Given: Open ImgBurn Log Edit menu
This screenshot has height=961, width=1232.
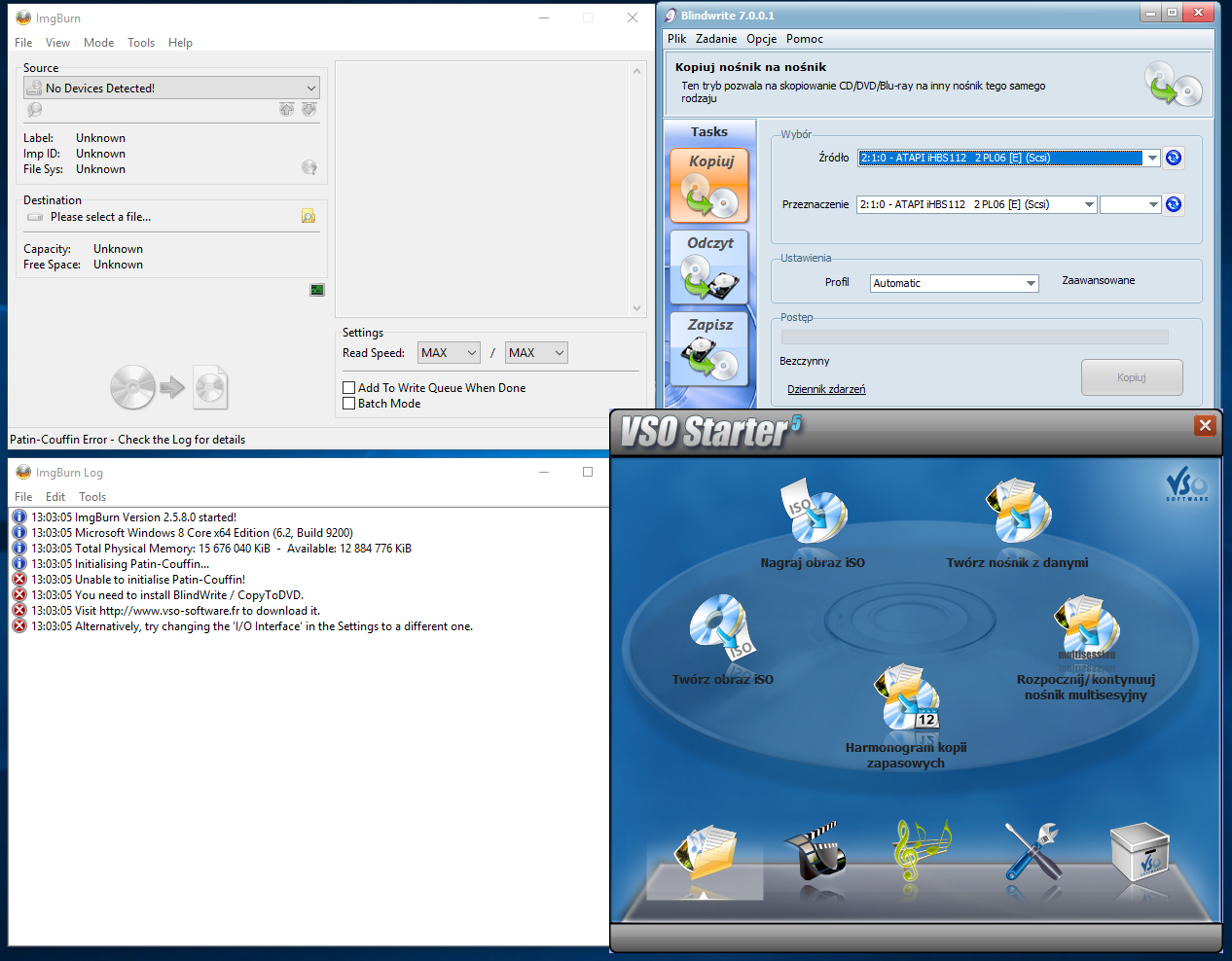Looking at the screenshot, I should 55,497.
